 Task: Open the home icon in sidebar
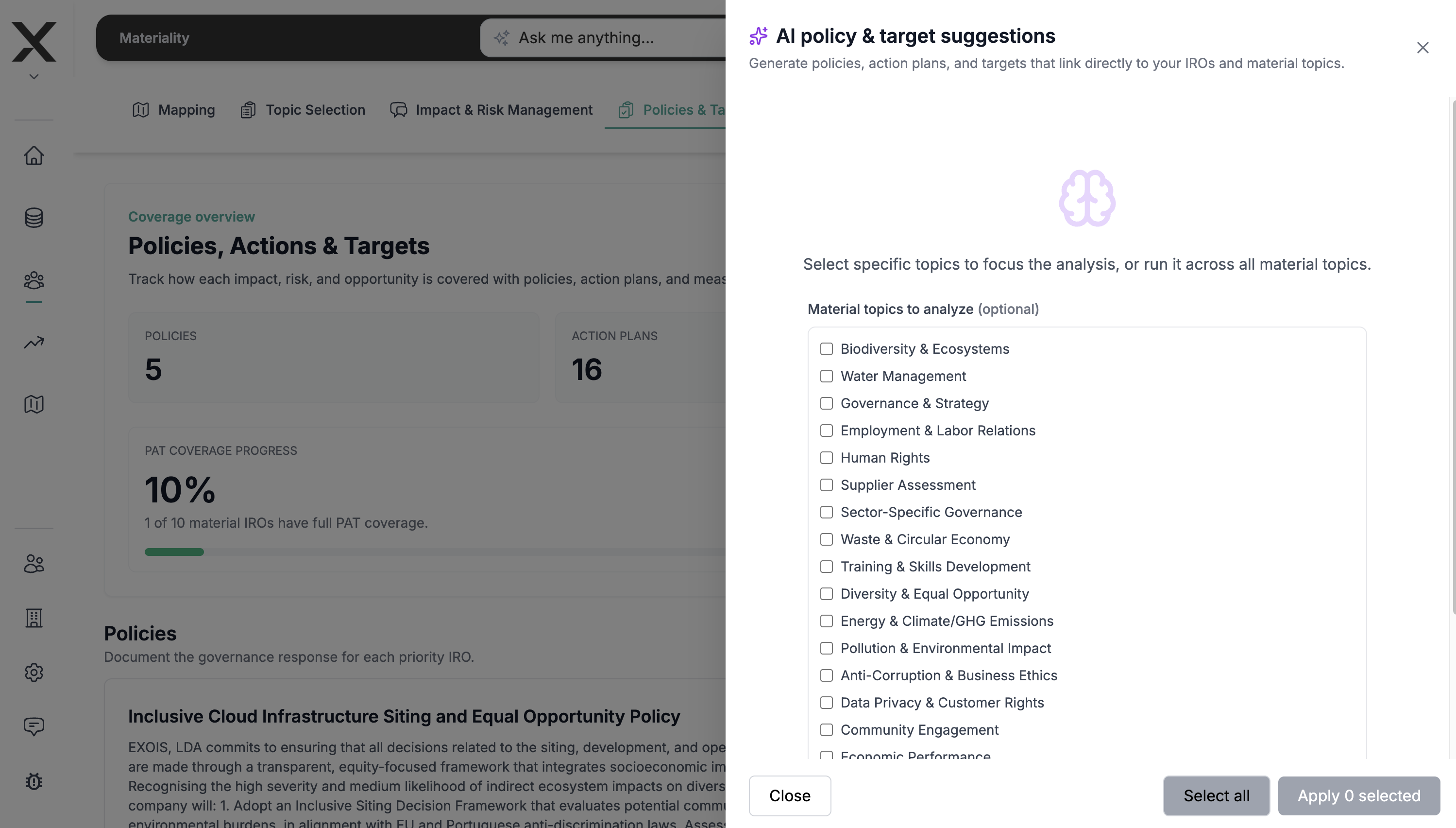34,155
